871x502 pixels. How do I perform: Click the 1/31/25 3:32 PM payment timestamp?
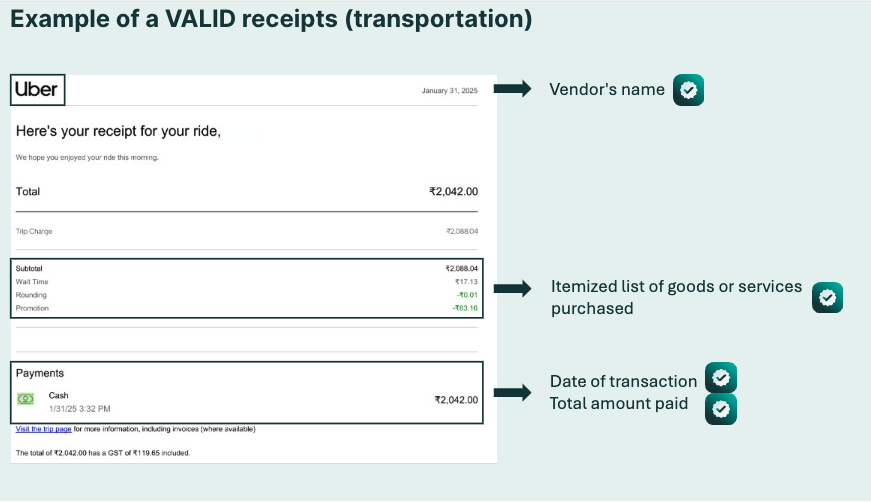coord(79,409)
